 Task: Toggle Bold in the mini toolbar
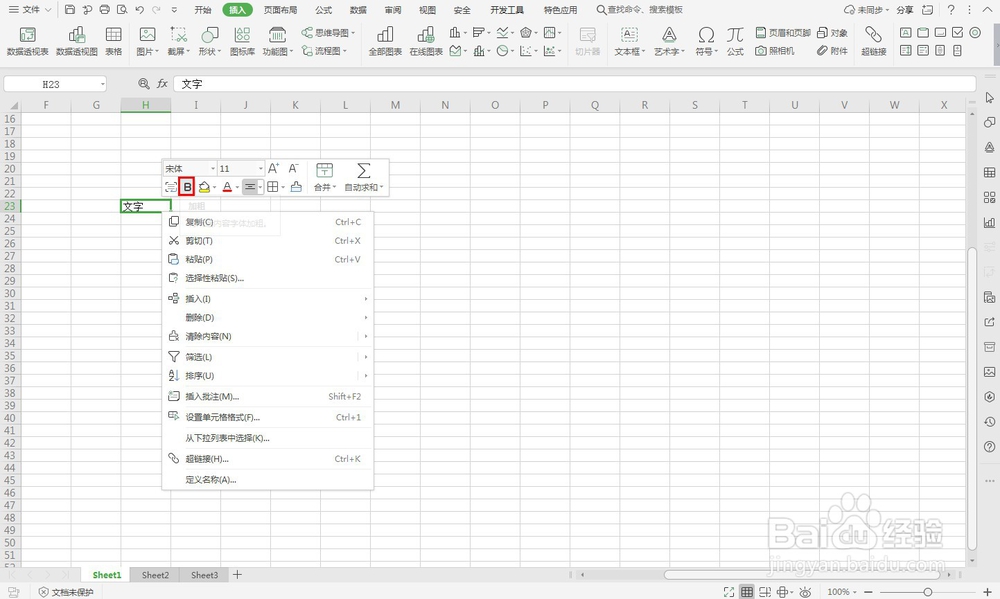tap(187, 187)
